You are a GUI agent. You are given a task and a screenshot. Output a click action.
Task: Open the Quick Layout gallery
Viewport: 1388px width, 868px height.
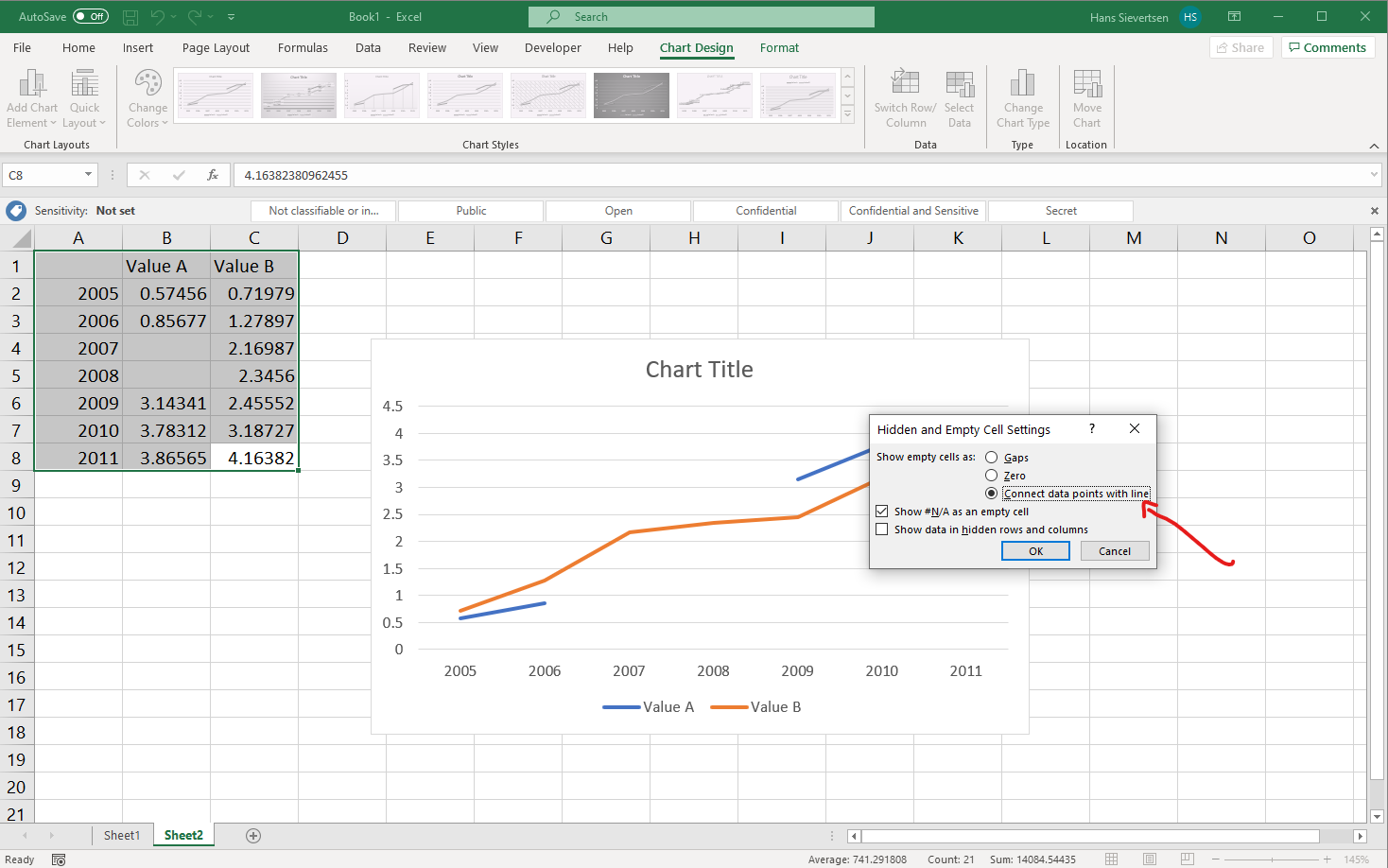click(x=84, y=98)
